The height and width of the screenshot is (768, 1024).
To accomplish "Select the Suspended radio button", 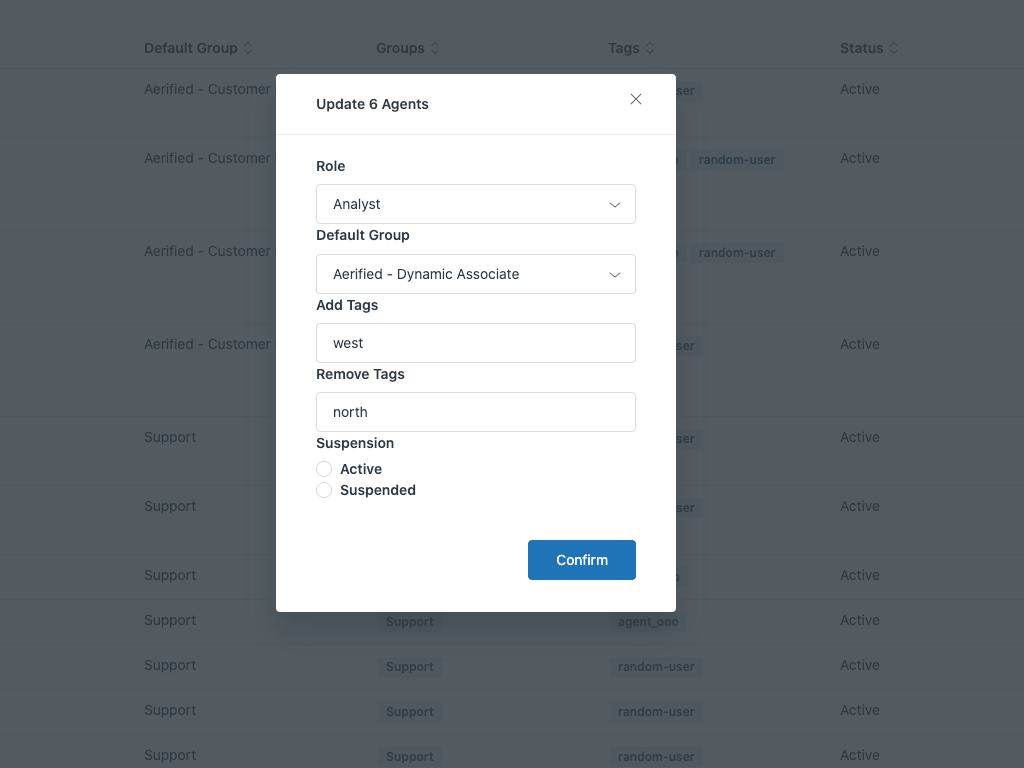I will (324, 490).
